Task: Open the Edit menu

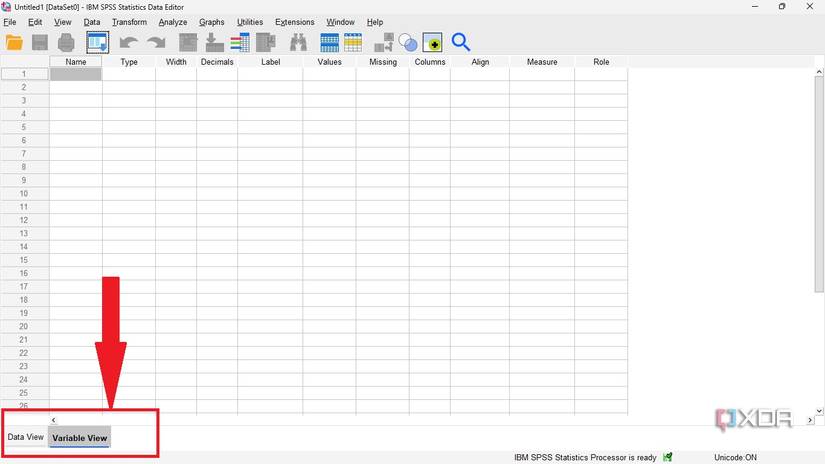Action: tap(35, 22)
